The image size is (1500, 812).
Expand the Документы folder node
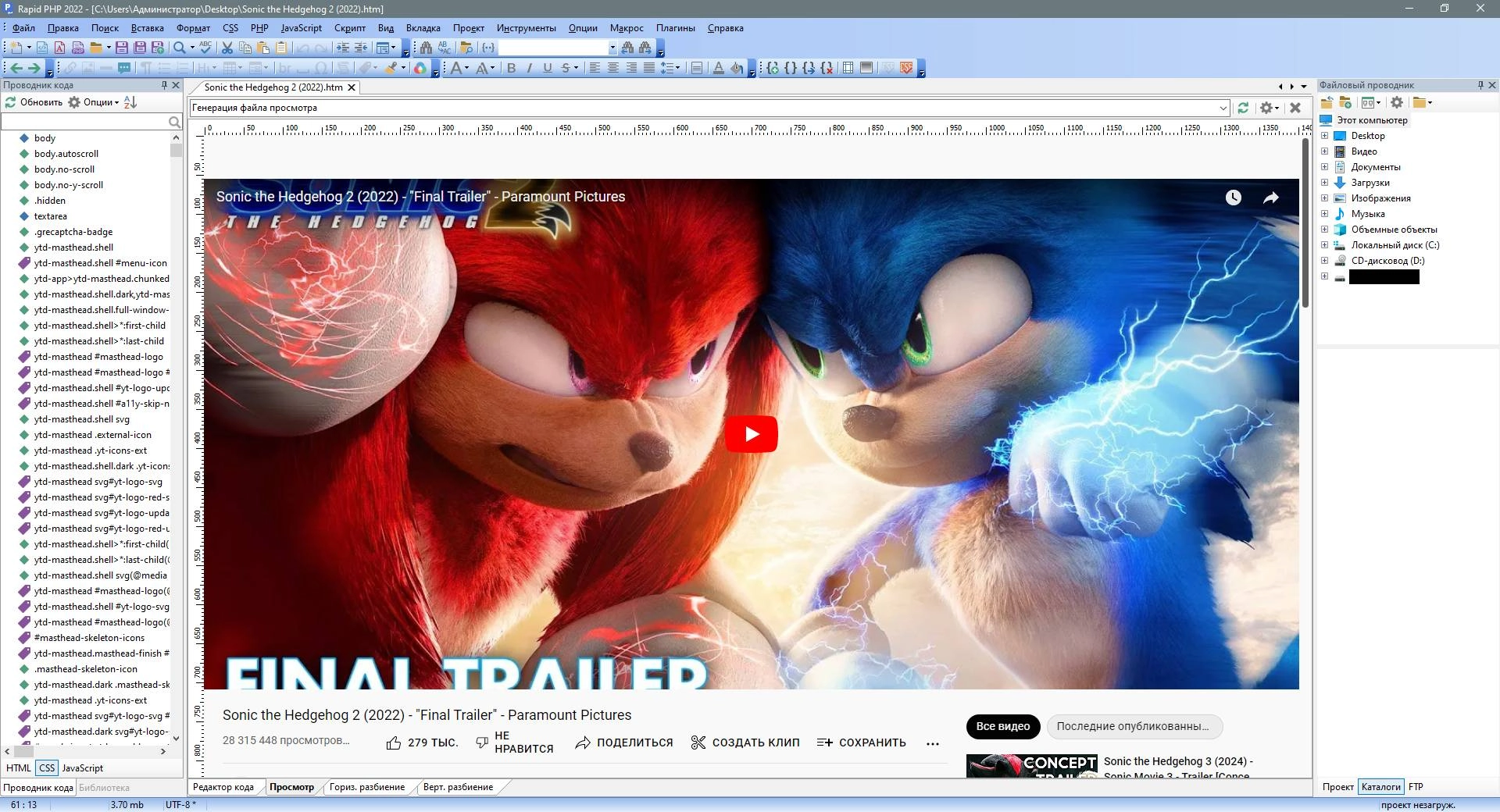pos(1324,167)
